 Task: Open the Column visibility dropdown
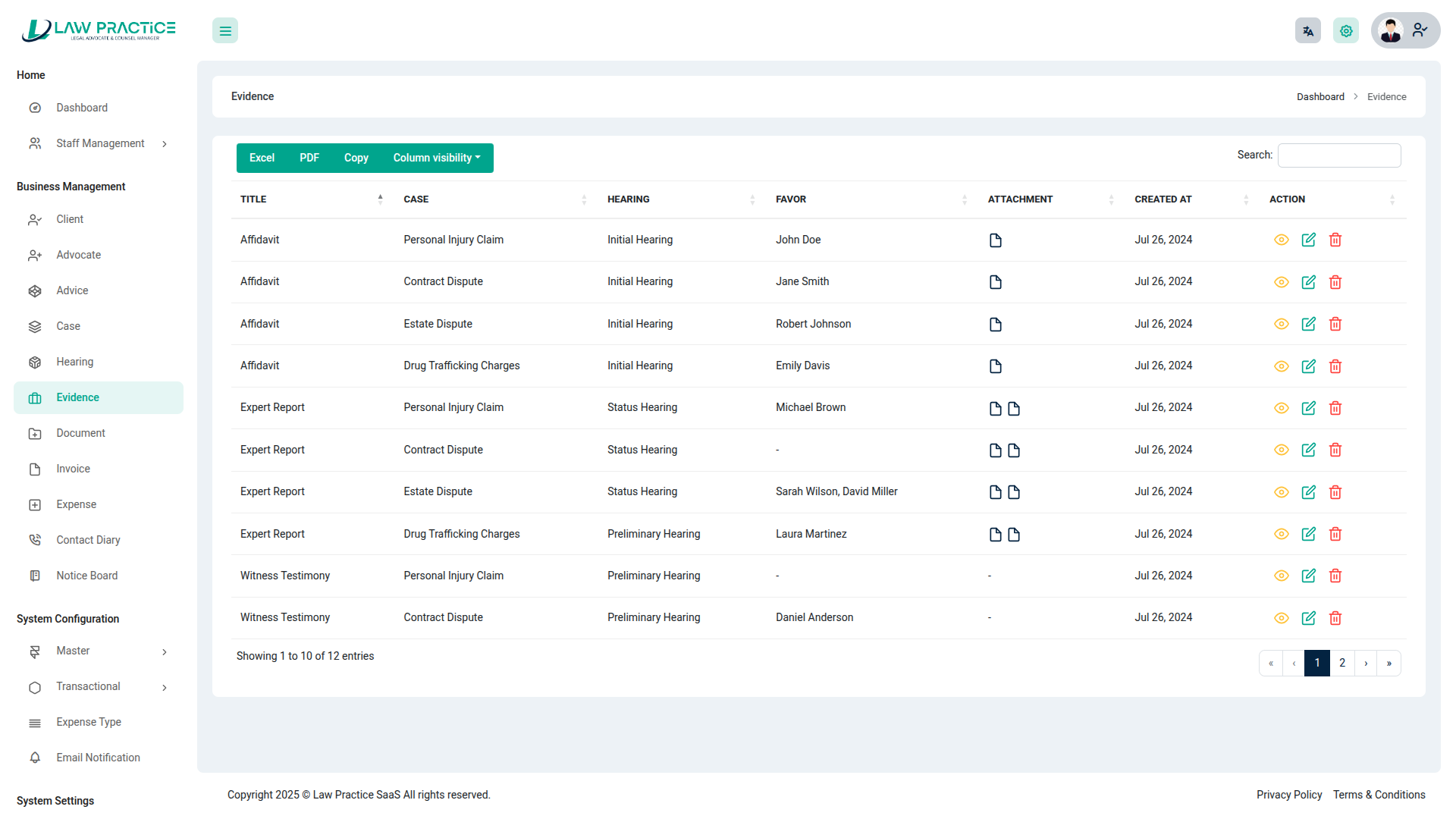click(437, 158)
